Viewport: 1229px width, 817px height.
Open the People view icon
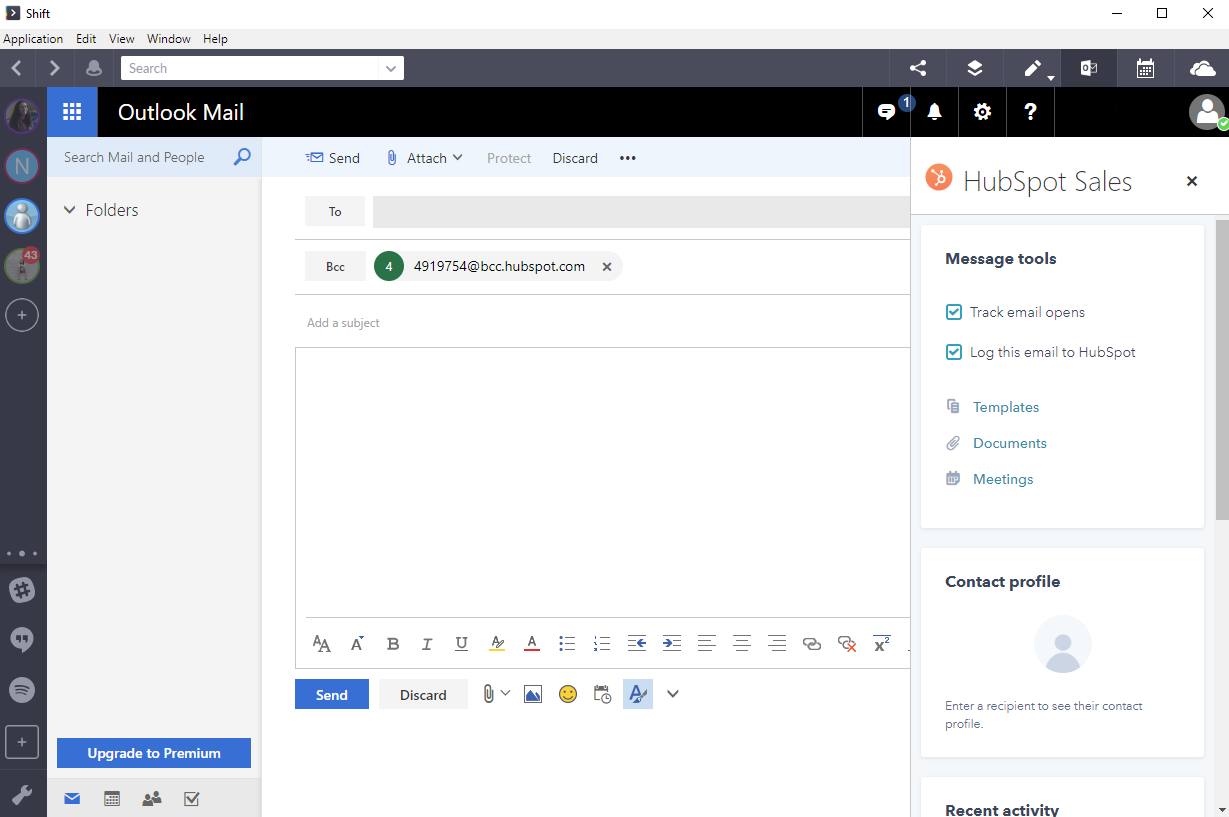pos(152,799)
